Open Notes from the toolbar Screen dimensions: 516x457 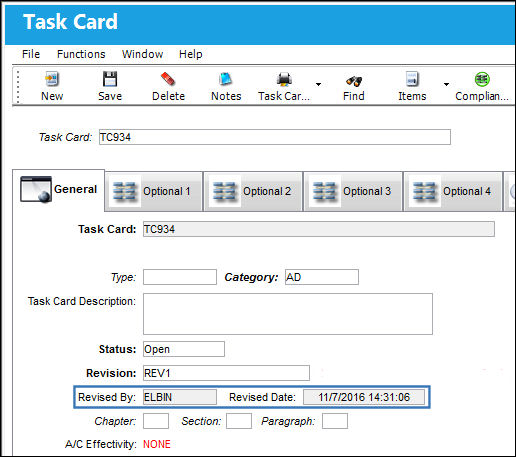point(226,79)
